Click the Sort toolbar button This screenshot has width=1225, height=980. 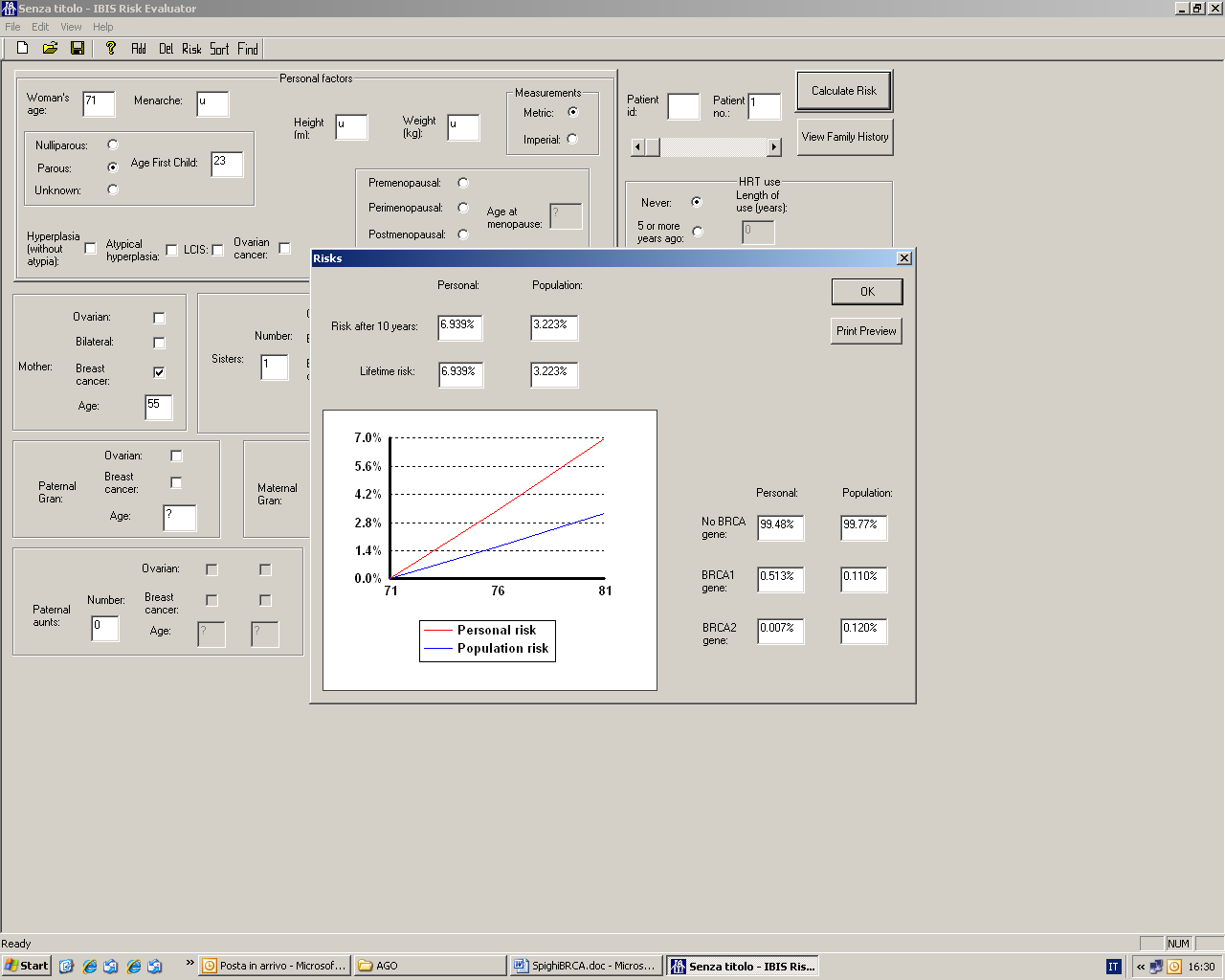tap(220, 49)
